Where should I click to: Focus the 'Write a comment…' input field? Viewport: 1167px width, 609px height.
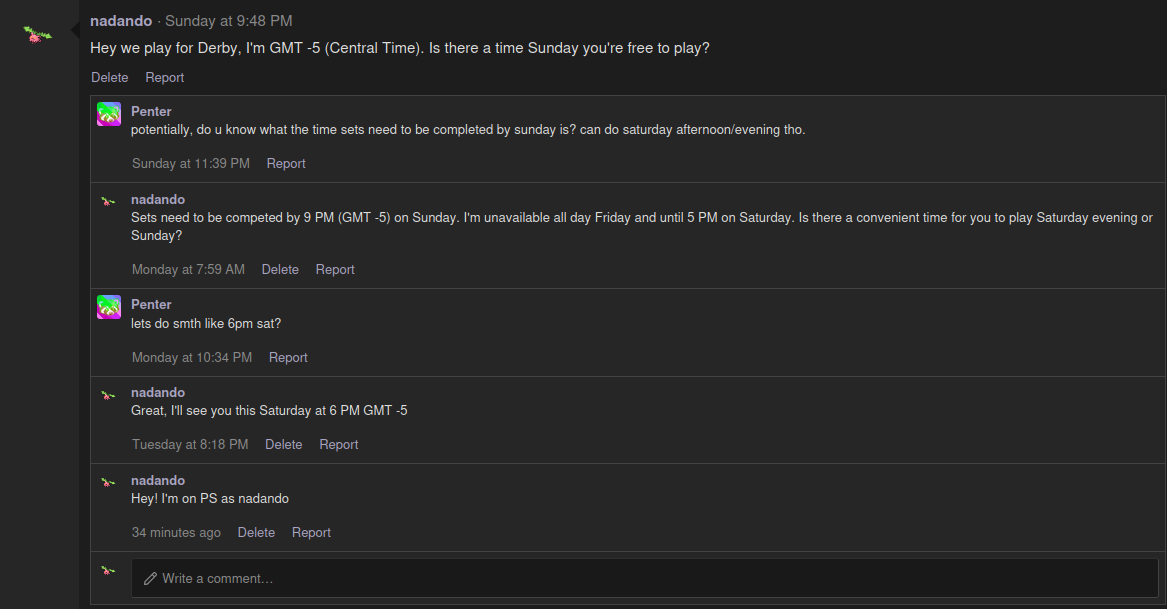[x=650, y=578]
